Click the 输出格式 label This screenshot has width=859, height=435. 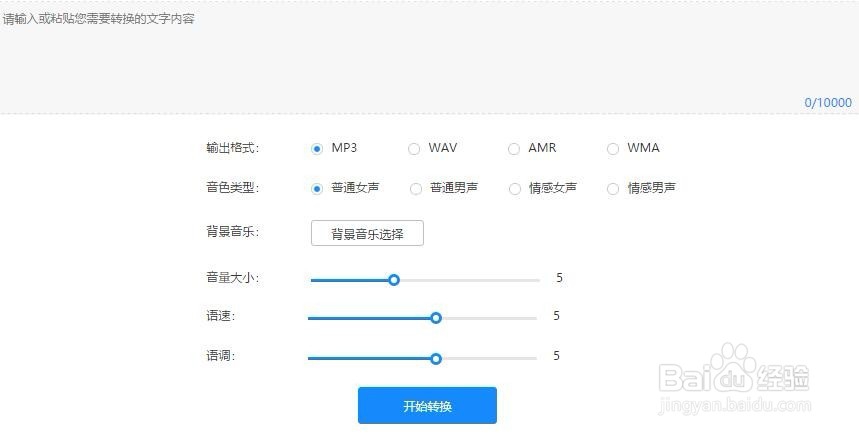point(233,148)
